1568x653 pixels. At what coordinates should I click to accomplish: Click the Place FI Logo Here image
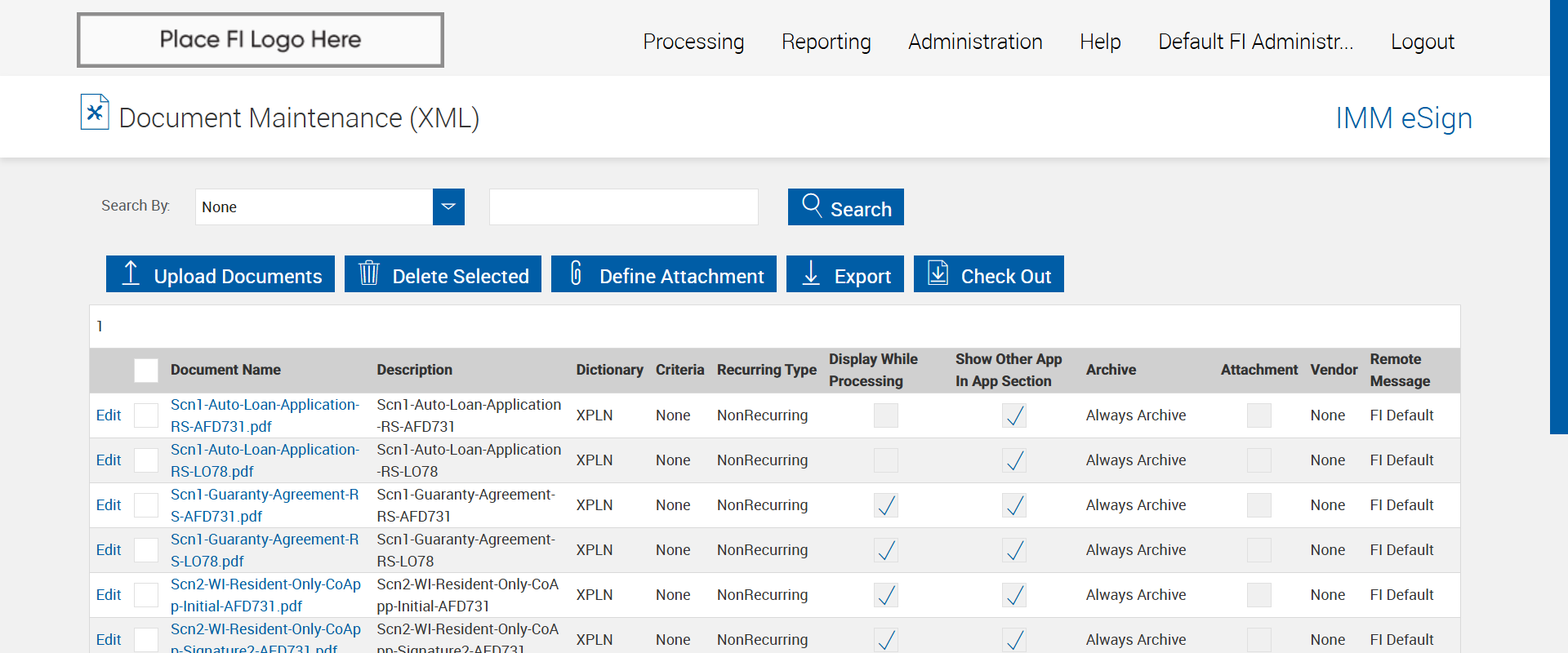tap(261, 40)
